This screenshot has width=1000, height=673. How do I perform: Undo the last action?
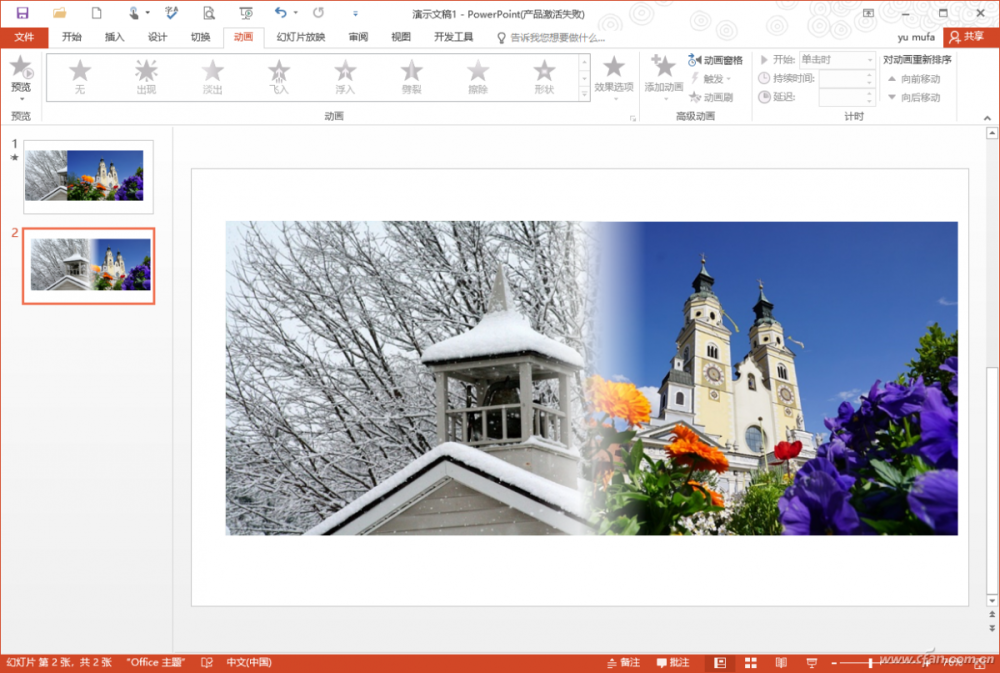pyautogui.click(x=280, y=13)
